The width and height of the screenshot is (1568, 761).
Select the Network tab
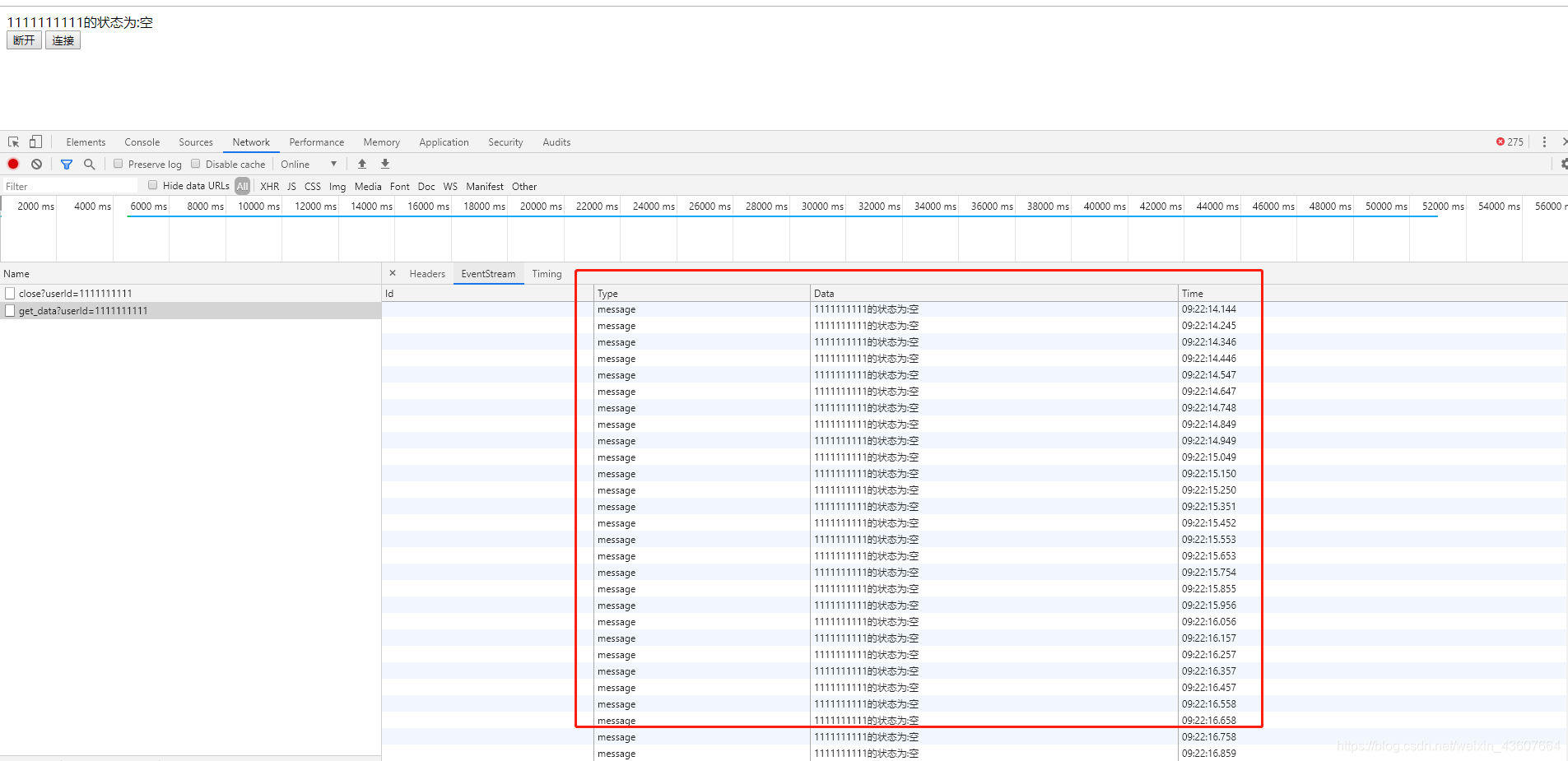251,142
